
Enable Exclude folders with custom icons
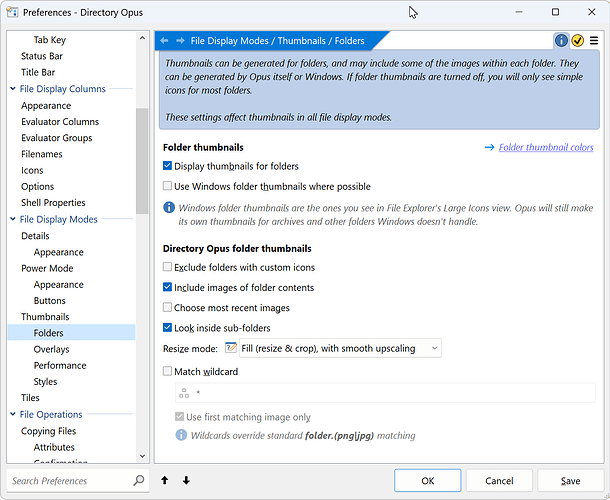tap(167, 267)
